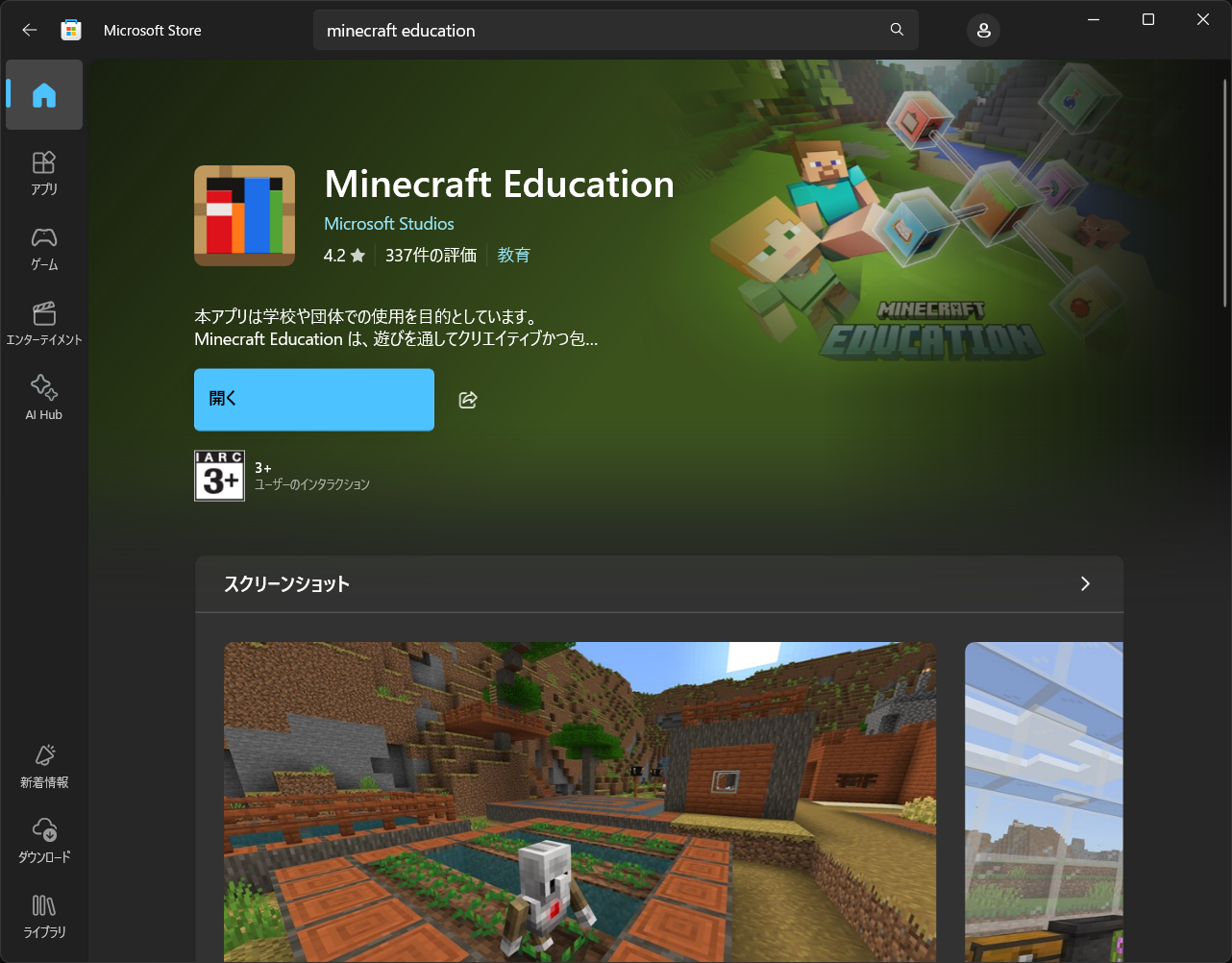Click the Minecraft Education title text
Viewport: 1232px width, 963px height.
(x=500, y=184)
